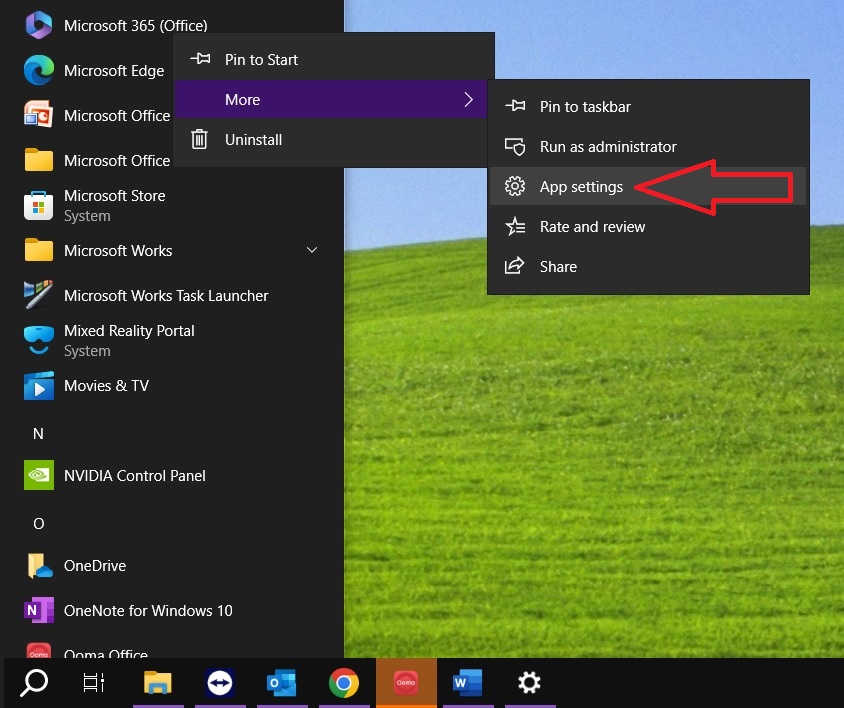Viewport: 844px width, 708px height.
Task: Click 'Microsoft 365 (Office)' label
Action: click(136, 26)
